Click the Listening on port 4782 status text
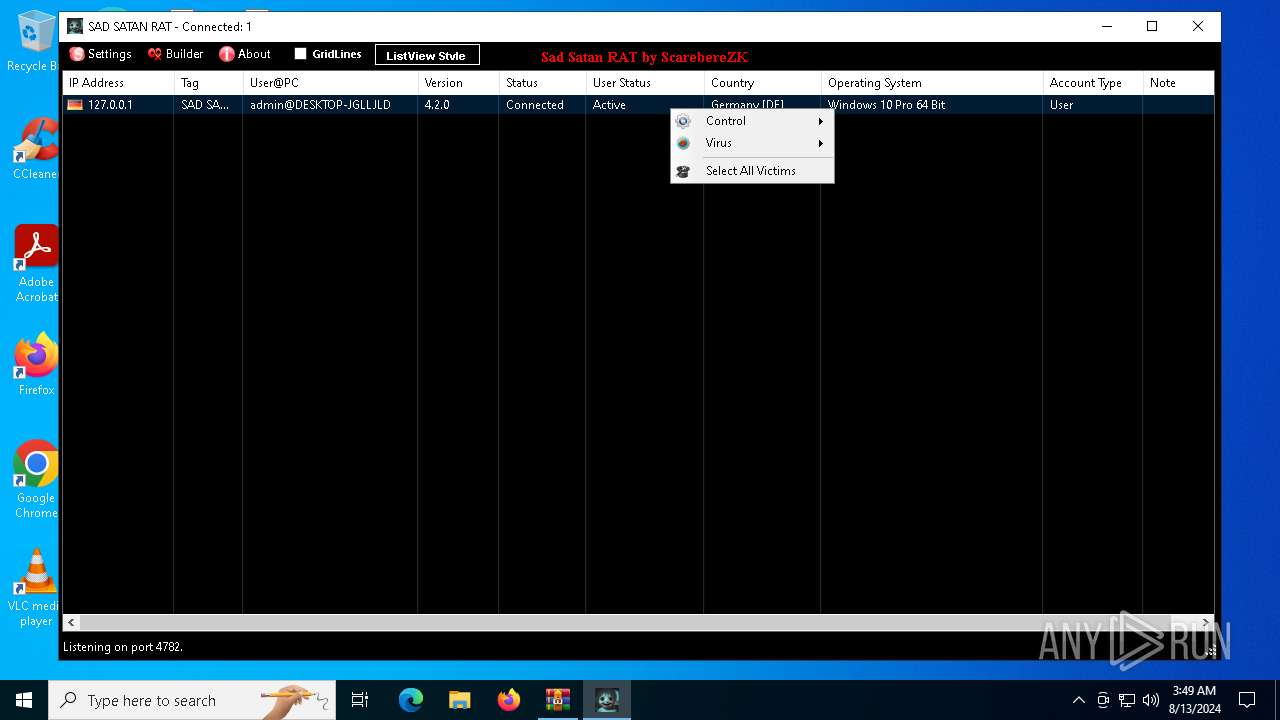The image size is (1280, 720). [123, 647]
